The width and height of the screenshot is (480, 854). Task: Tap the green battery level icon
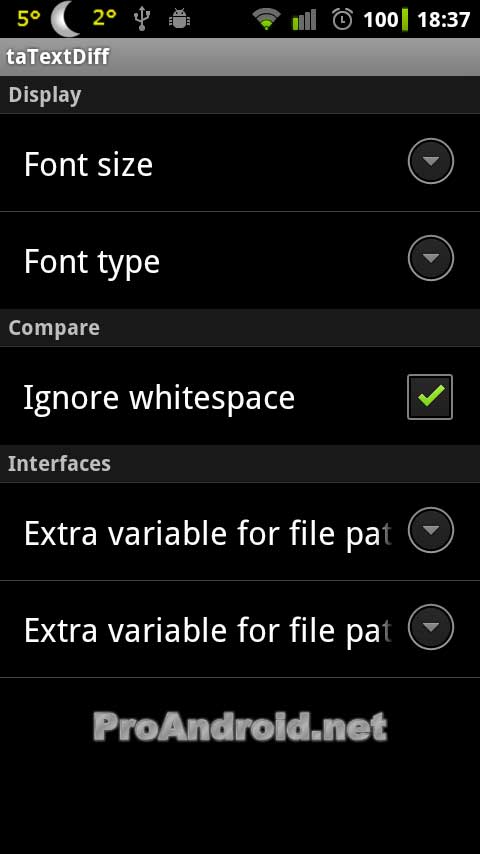(x=405, y=20)
